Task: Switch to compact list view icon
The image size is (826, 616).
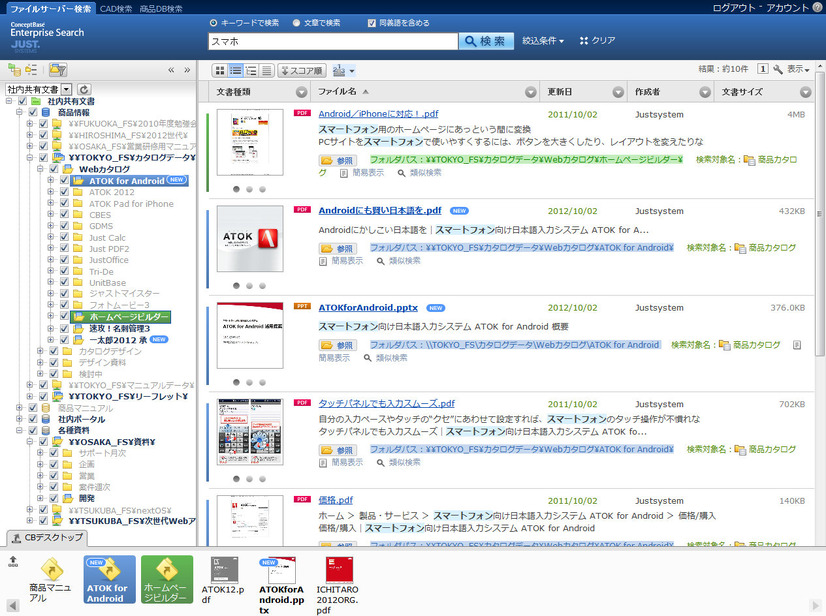Action: click(x=251, y=71)
